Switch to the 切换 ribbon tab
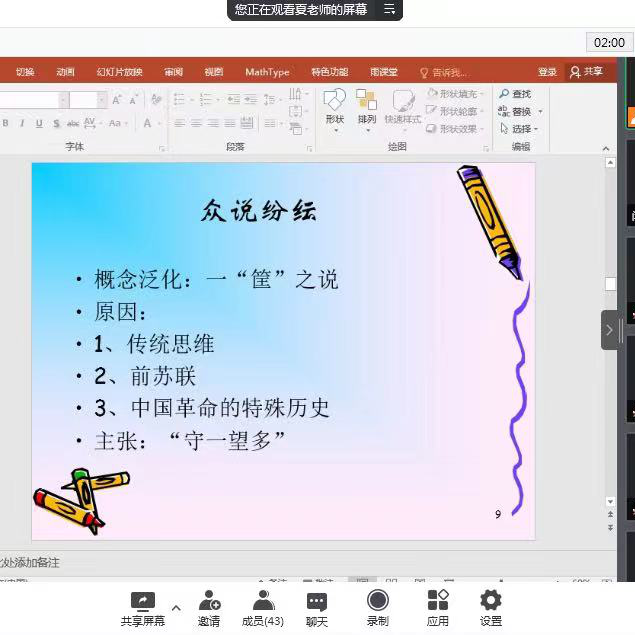 pos(25,72)
